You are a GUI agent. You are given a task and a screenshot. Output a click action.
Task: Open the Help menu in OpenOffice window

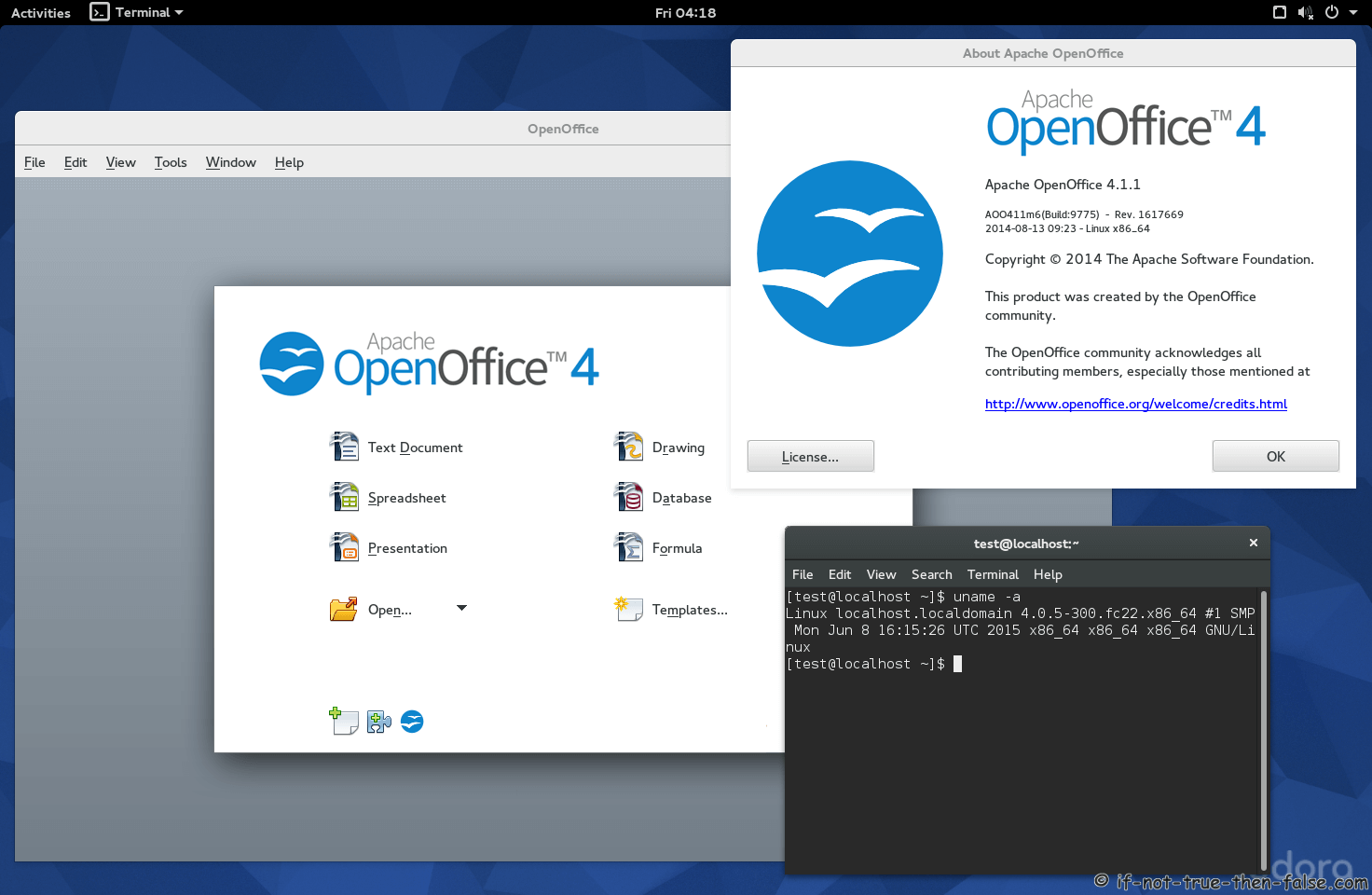289,162
